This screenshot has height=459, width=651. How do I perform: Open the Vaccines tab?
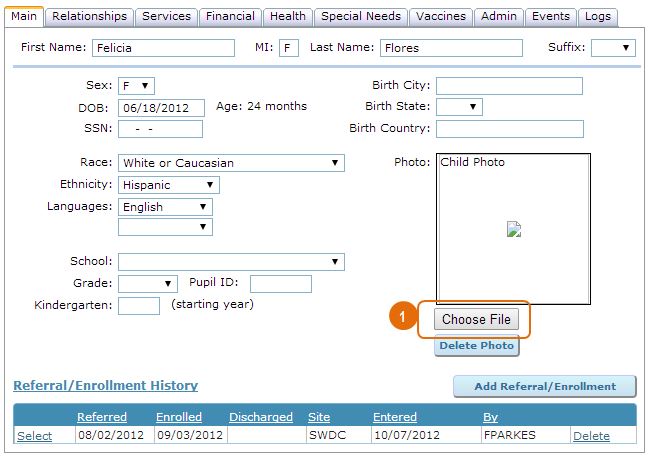440,16
